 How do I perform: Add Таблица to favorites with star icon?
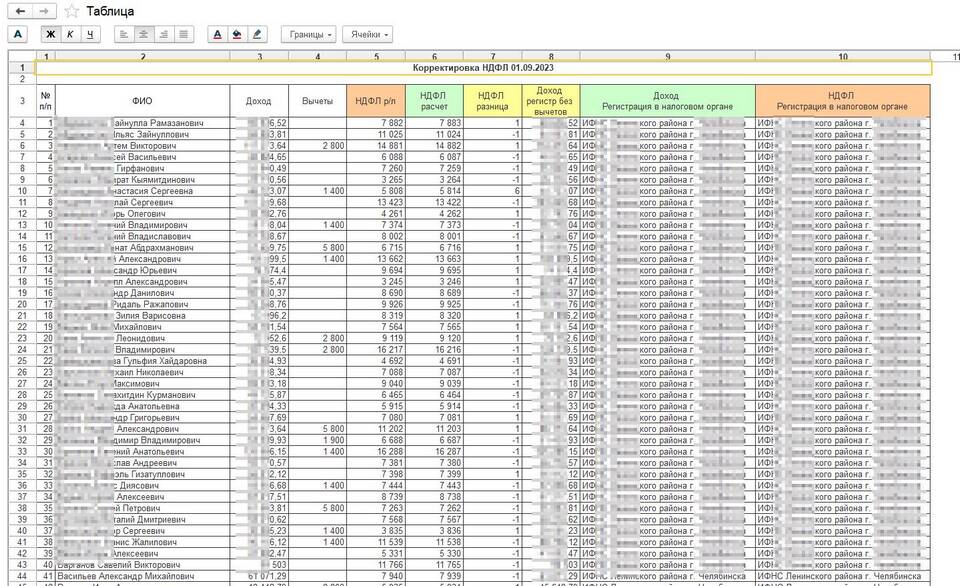[72, 11]
